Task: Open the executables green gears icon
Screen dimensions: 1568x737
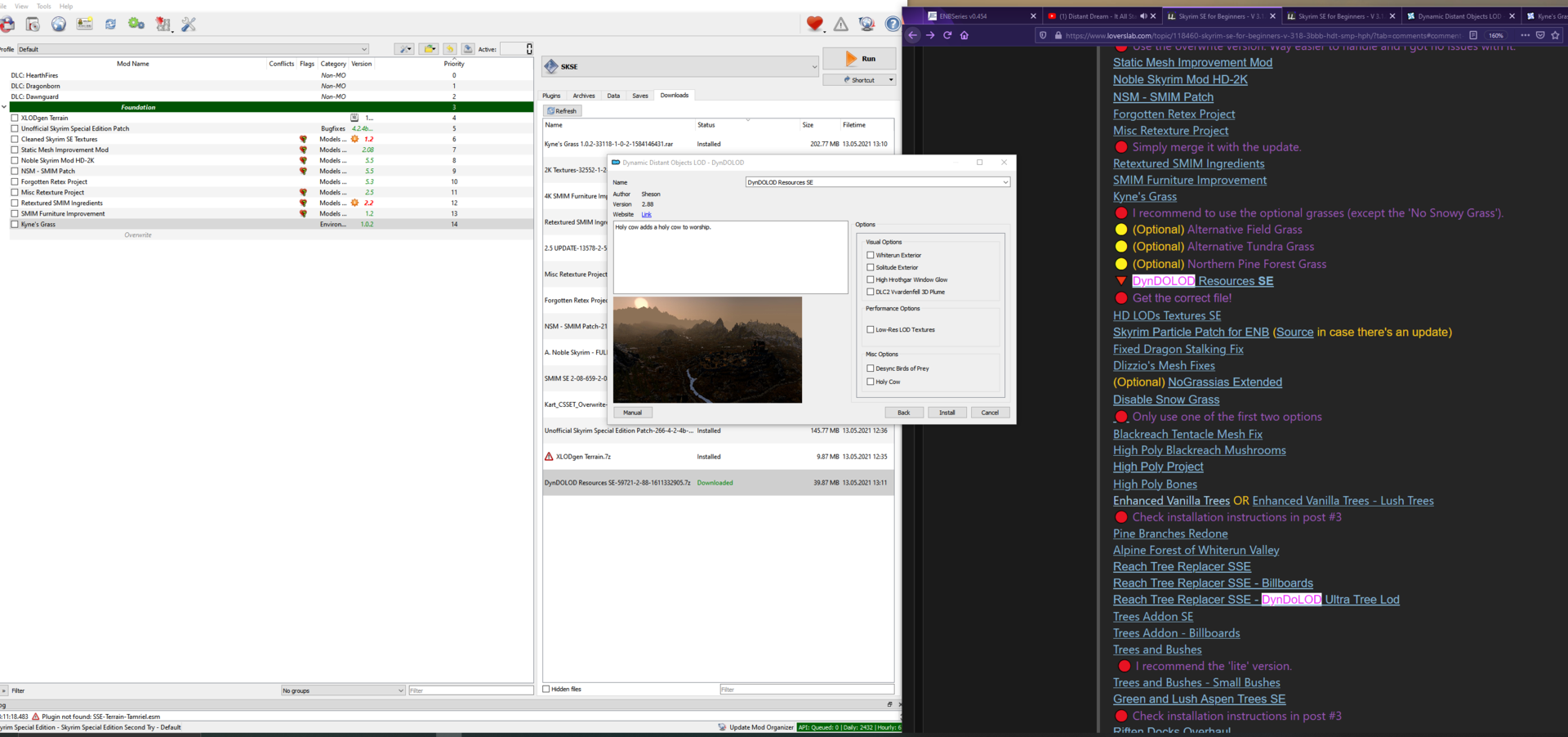Action: point(136,25)
